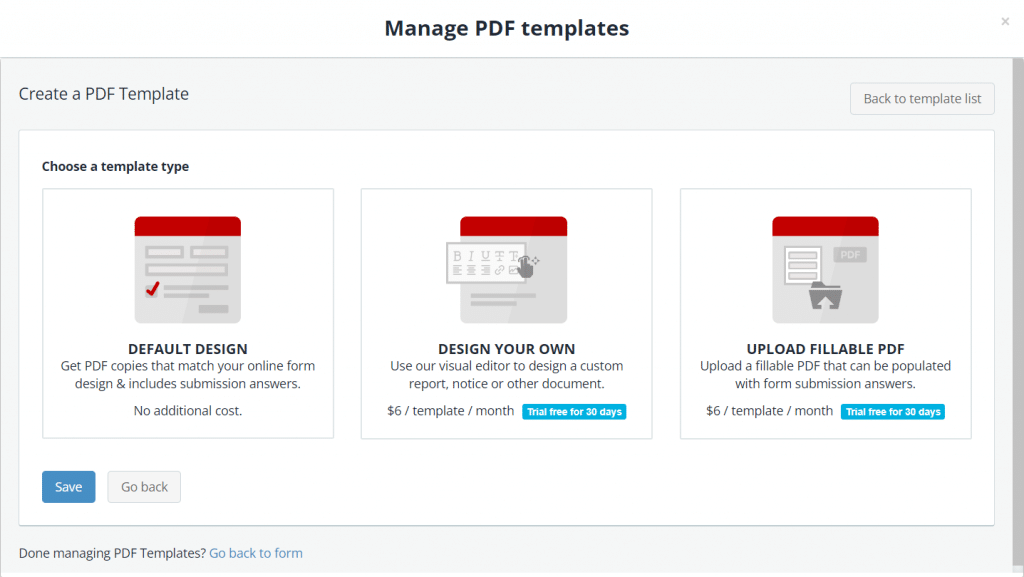Viewport: 1024px width, 577px height.
Task: Click the Default Design template illustration
Action: coord(188,270)
